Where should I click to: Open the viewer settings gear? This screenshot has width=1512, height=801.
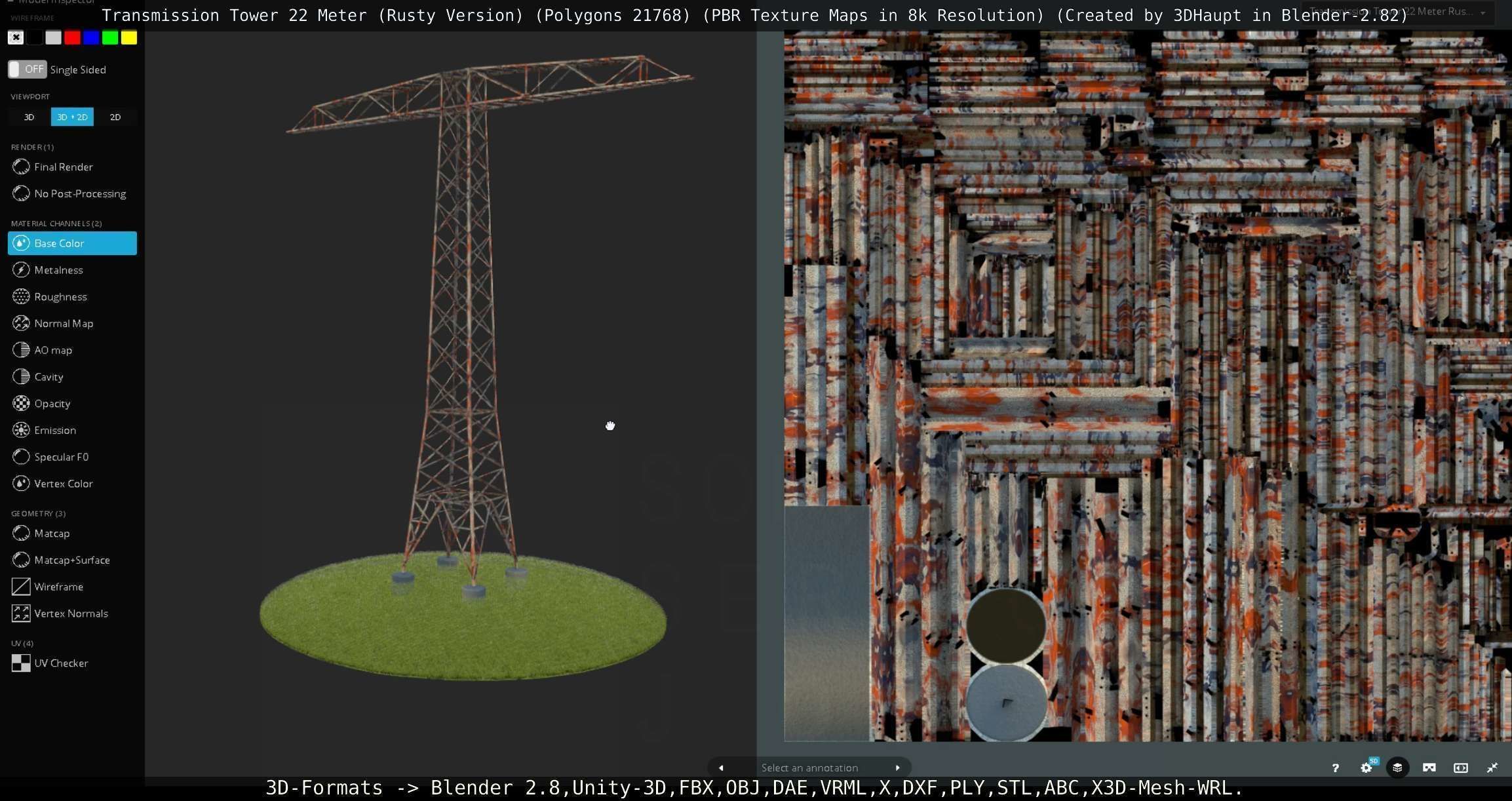click(1367, 768)
